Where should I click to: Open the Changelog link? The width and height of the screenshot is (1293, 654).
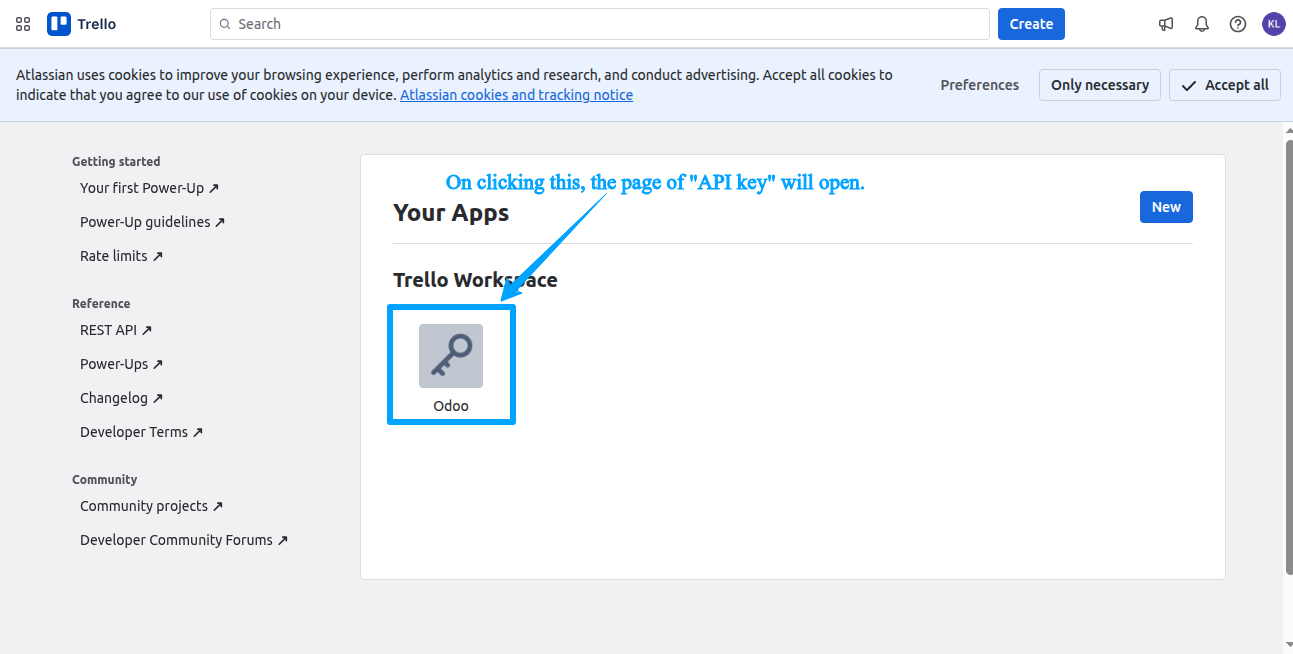(121, 398)
